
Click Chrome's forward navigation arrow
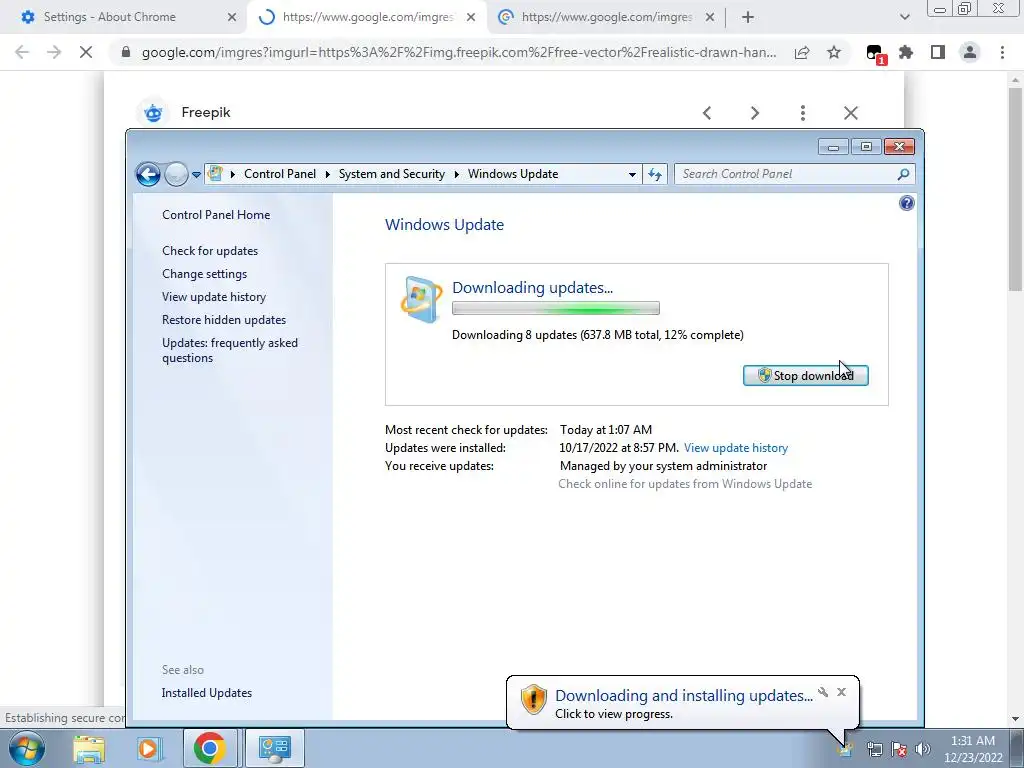54,52
